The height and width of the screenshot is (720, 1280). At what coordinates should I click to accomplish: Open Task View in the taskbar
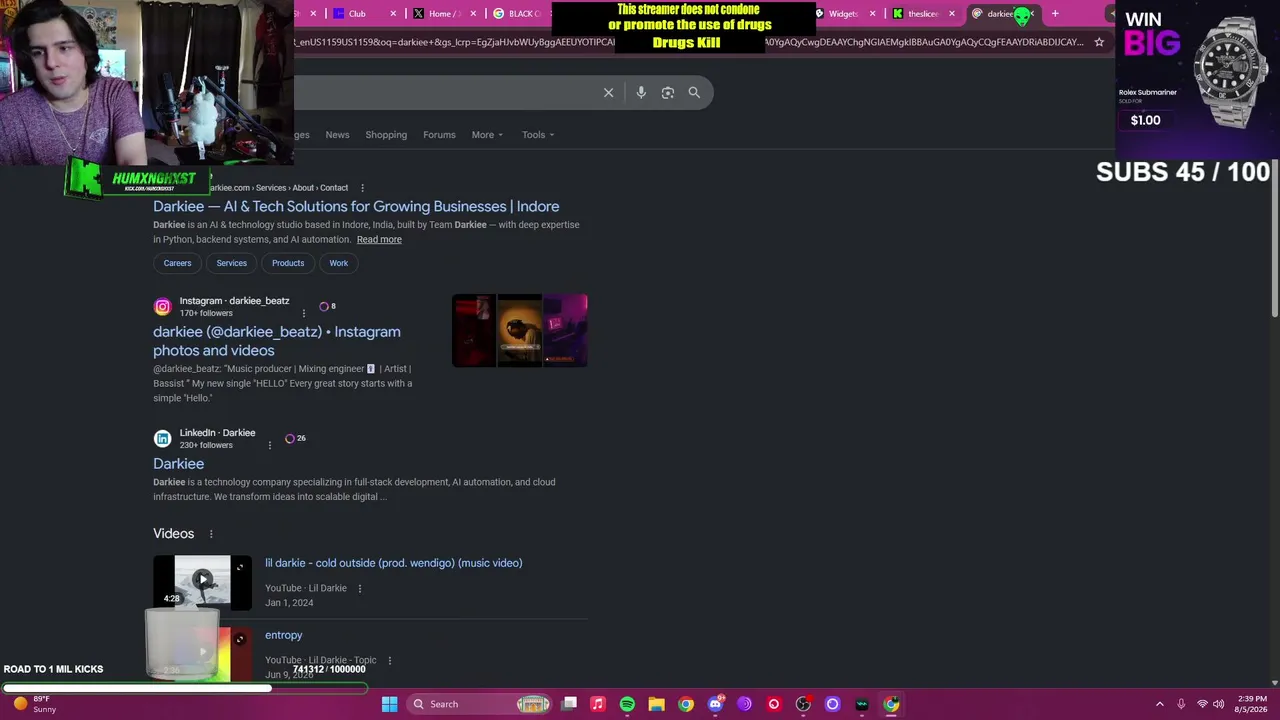(x=569, y=704)
